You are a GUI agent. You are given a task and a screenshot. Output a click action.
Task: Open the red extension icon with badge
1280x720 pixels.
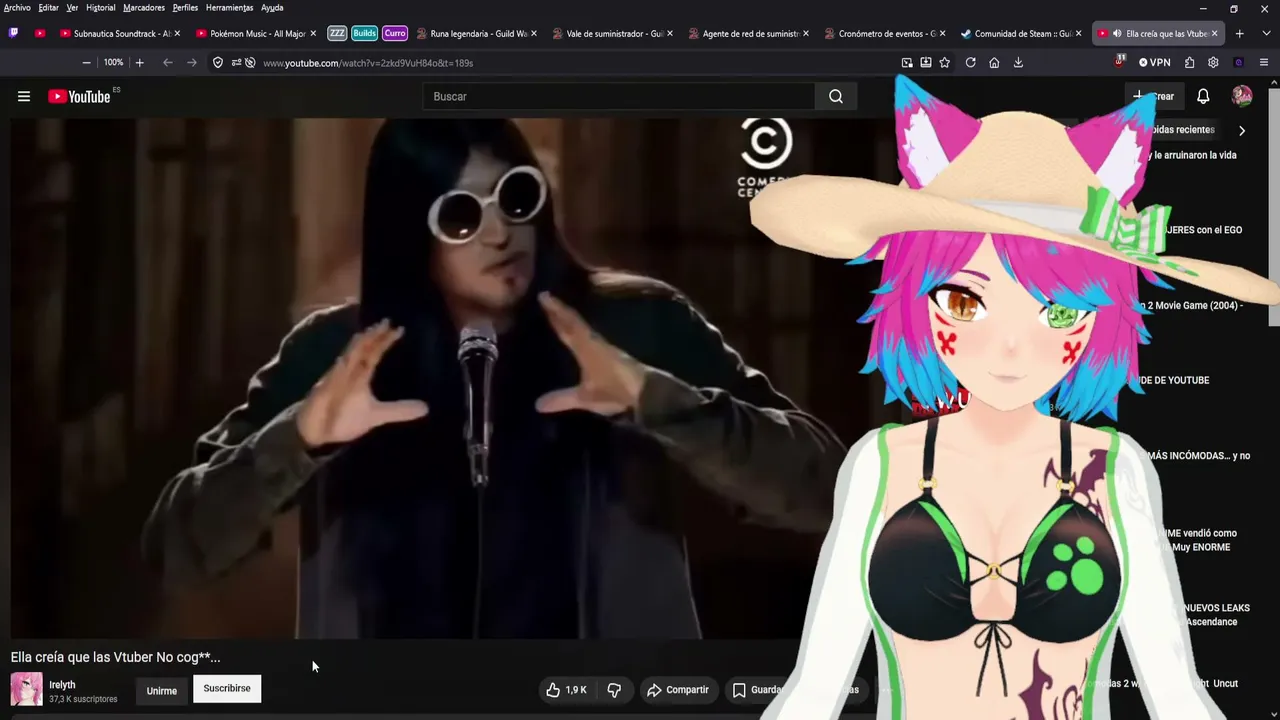point(1120,62)
